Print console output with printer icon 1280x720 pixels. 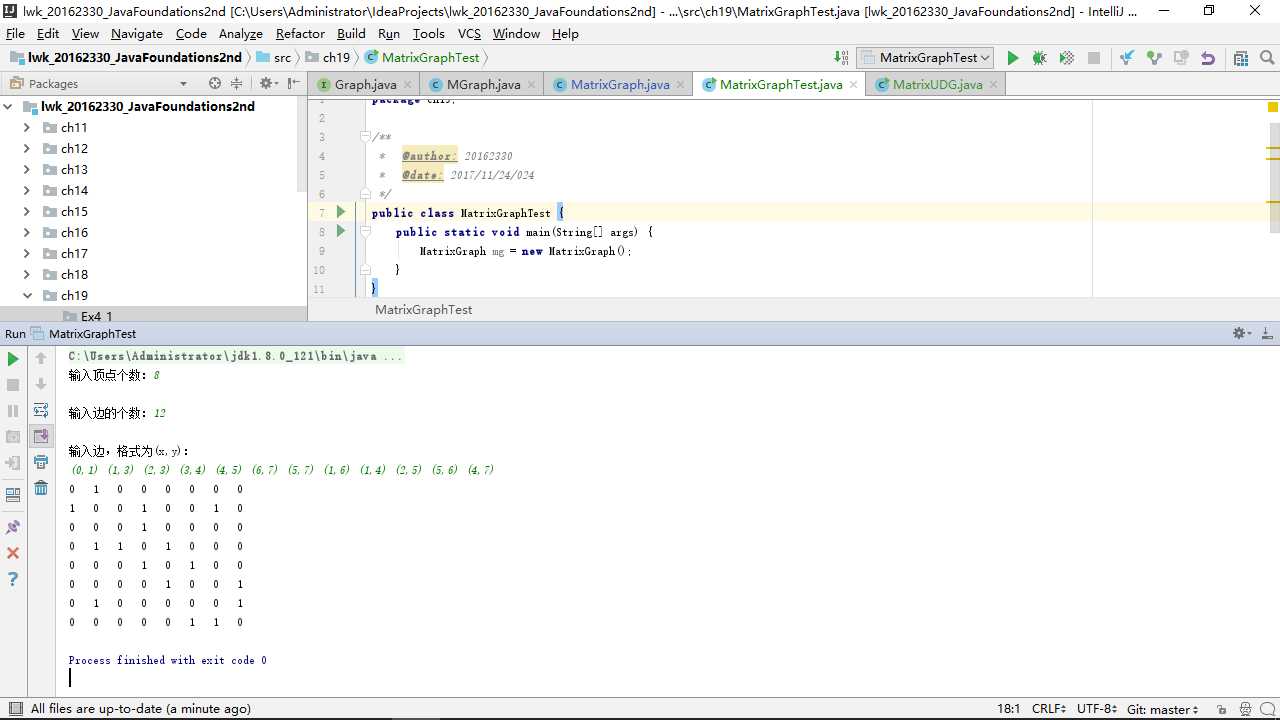coord(41,462)
